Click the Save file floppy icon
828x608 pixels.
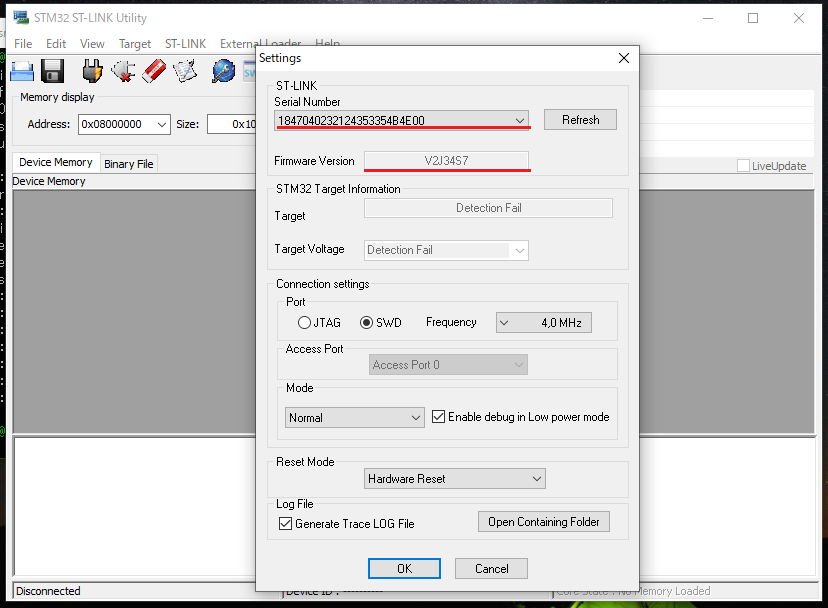tap(53, 71)
